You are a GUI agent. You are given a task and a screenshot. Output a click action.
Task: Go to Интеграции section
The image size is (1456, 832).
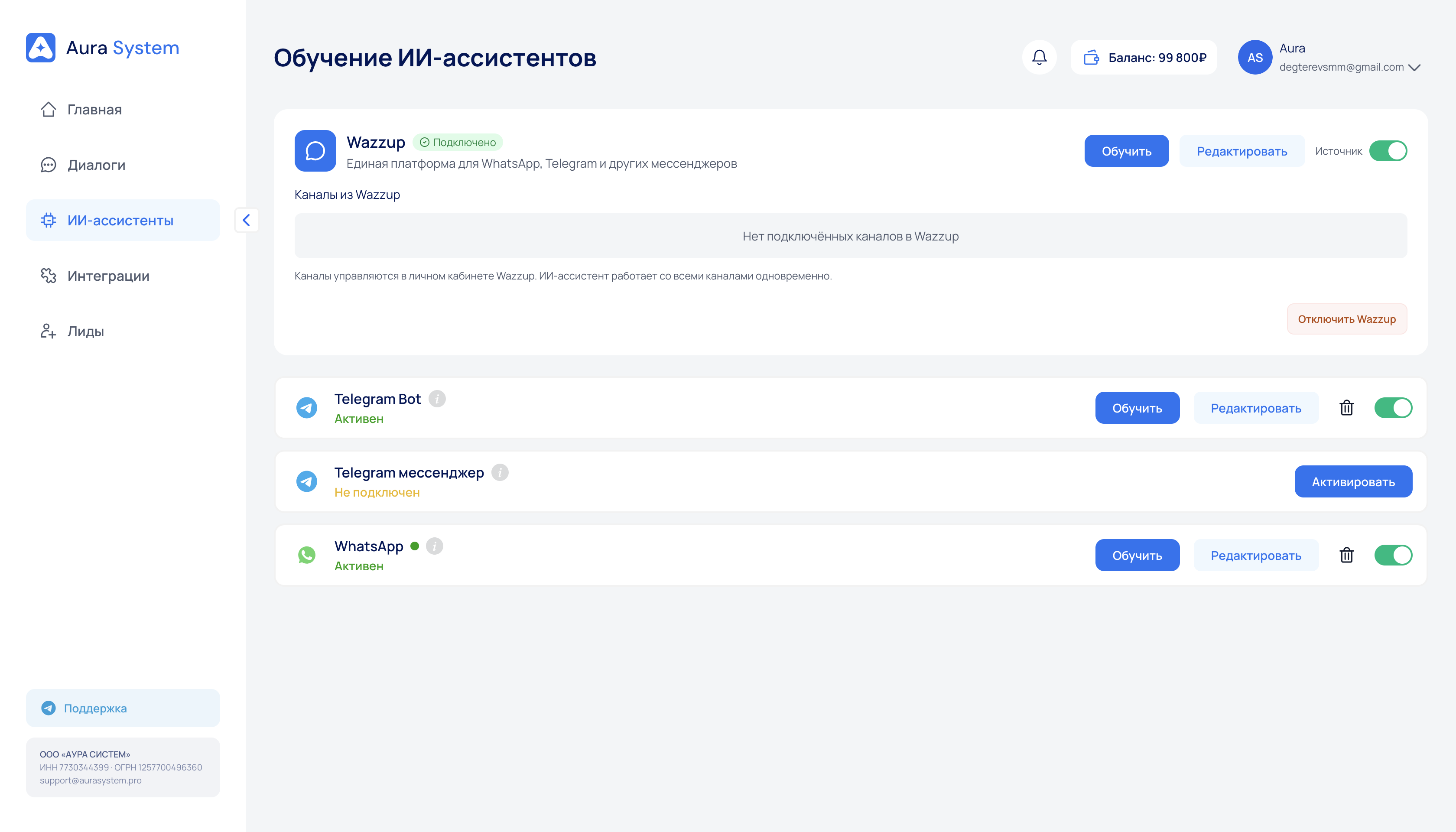click(108, 276)
